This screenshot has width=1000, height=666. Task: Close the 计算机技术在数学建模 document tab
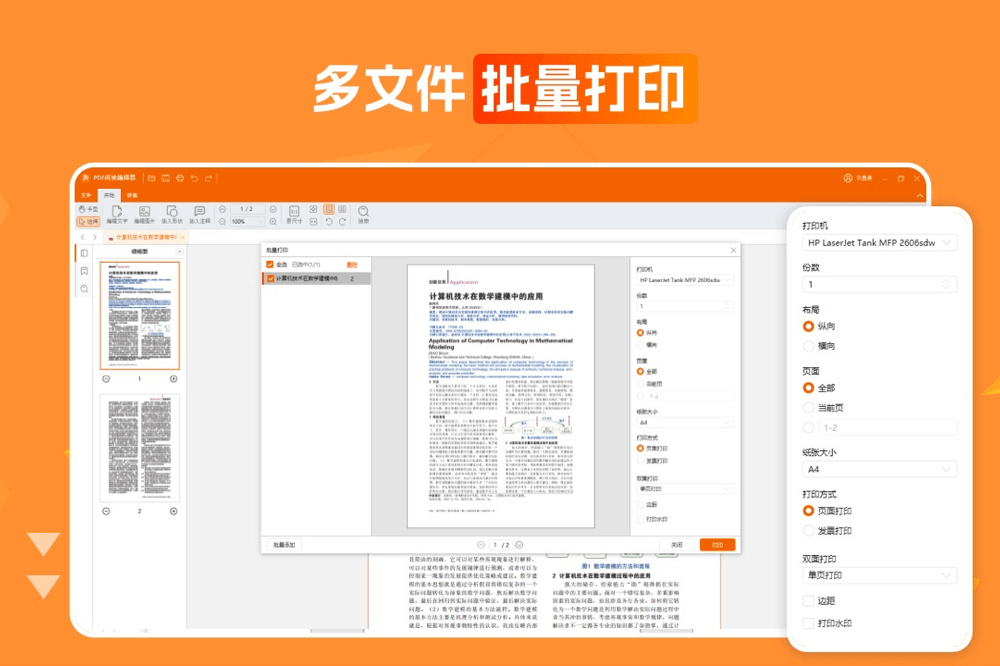[182, 237]
